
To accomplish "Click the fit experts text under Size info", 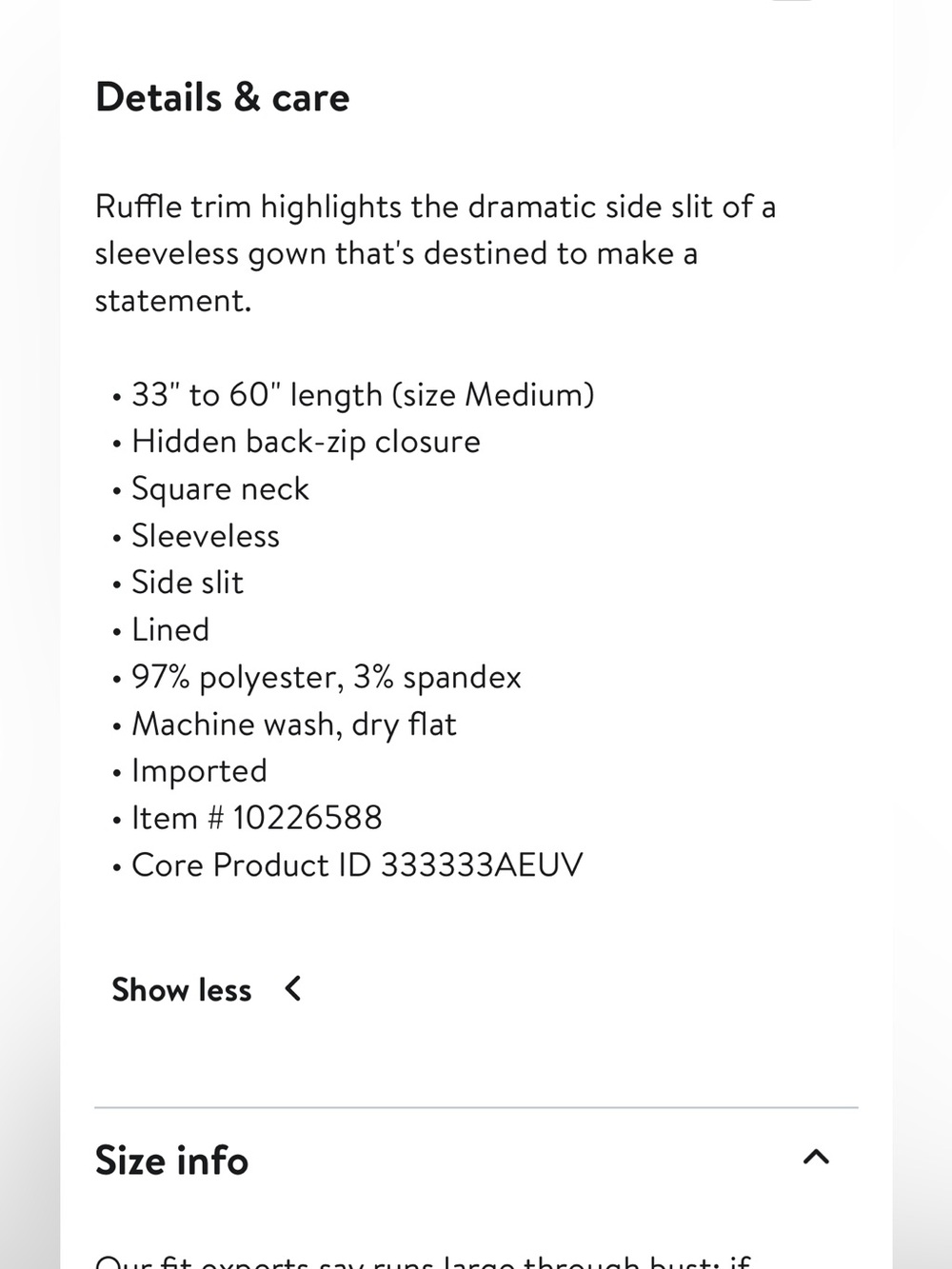I will [x=424, y=1260].
